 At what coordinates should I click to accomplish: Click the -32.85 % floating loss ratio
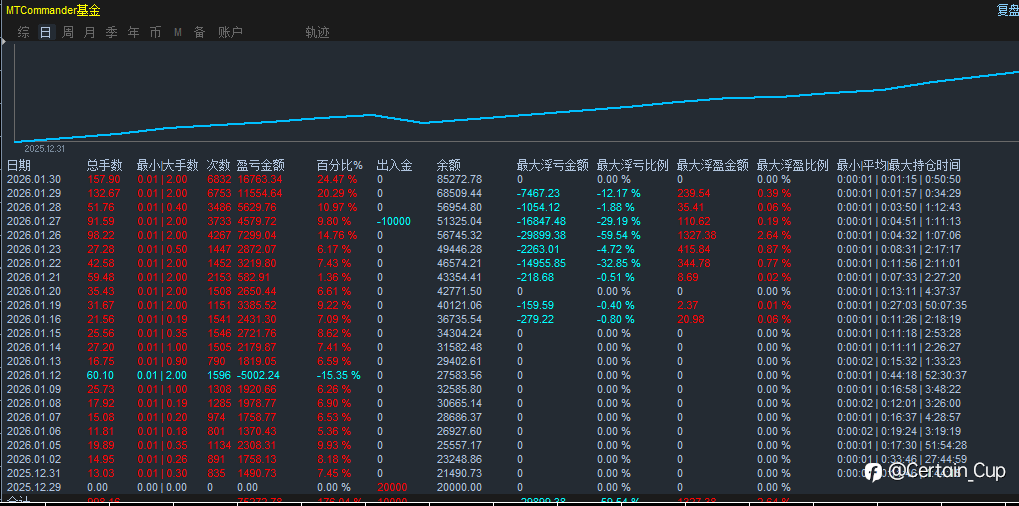[619, 263]
